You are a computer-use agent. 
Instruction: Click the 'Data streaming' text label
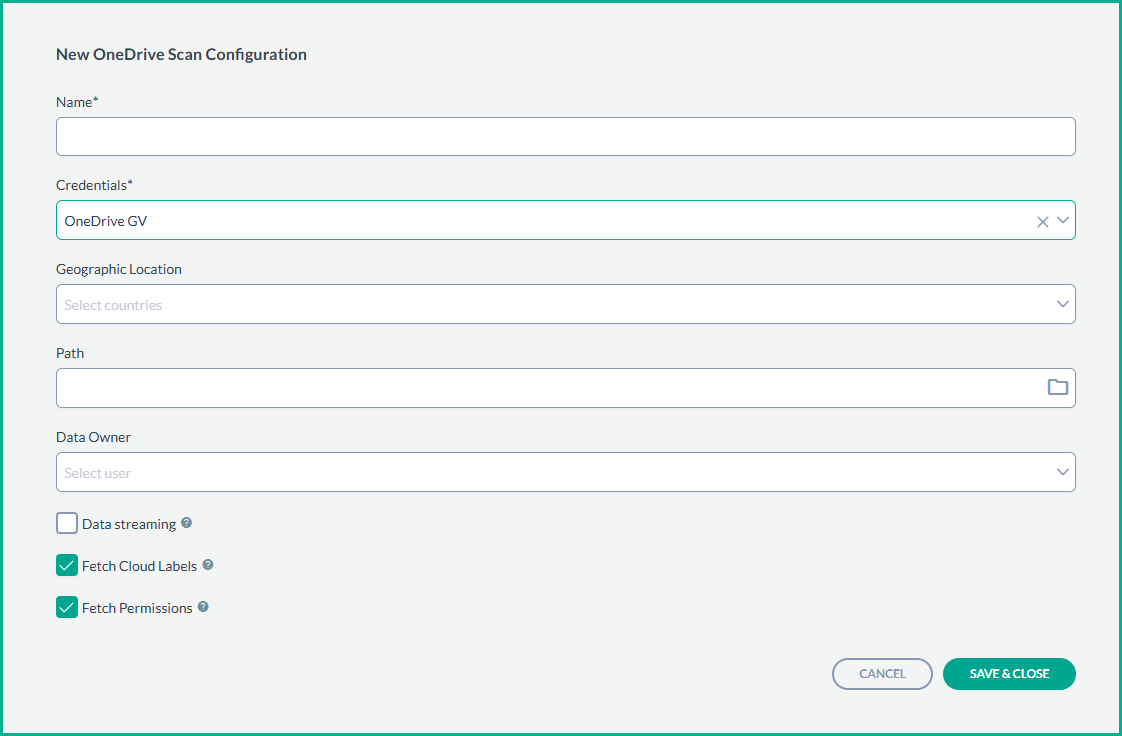129,524
